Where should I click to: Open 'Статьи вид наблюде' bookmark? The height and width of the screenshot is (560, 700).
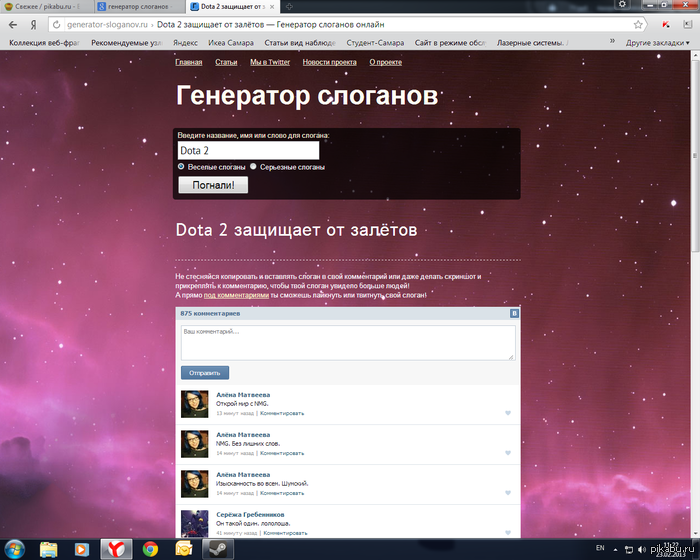(x=300, y=43)
